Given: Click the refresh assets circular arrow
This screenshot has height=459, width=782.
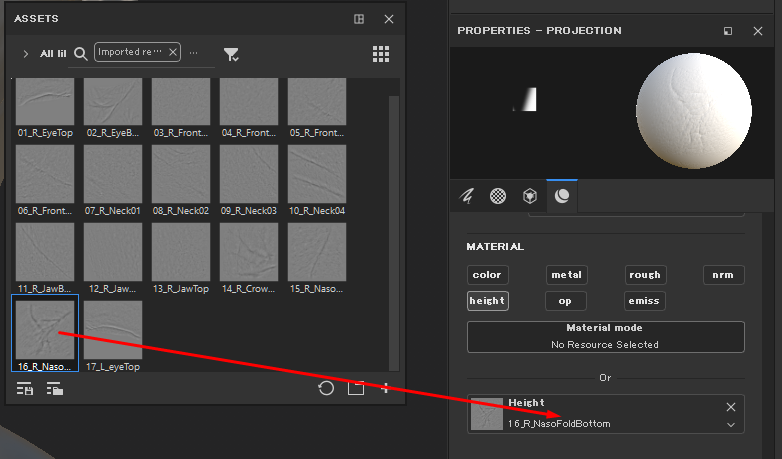Looking at the screenshot, I should 326,388.
